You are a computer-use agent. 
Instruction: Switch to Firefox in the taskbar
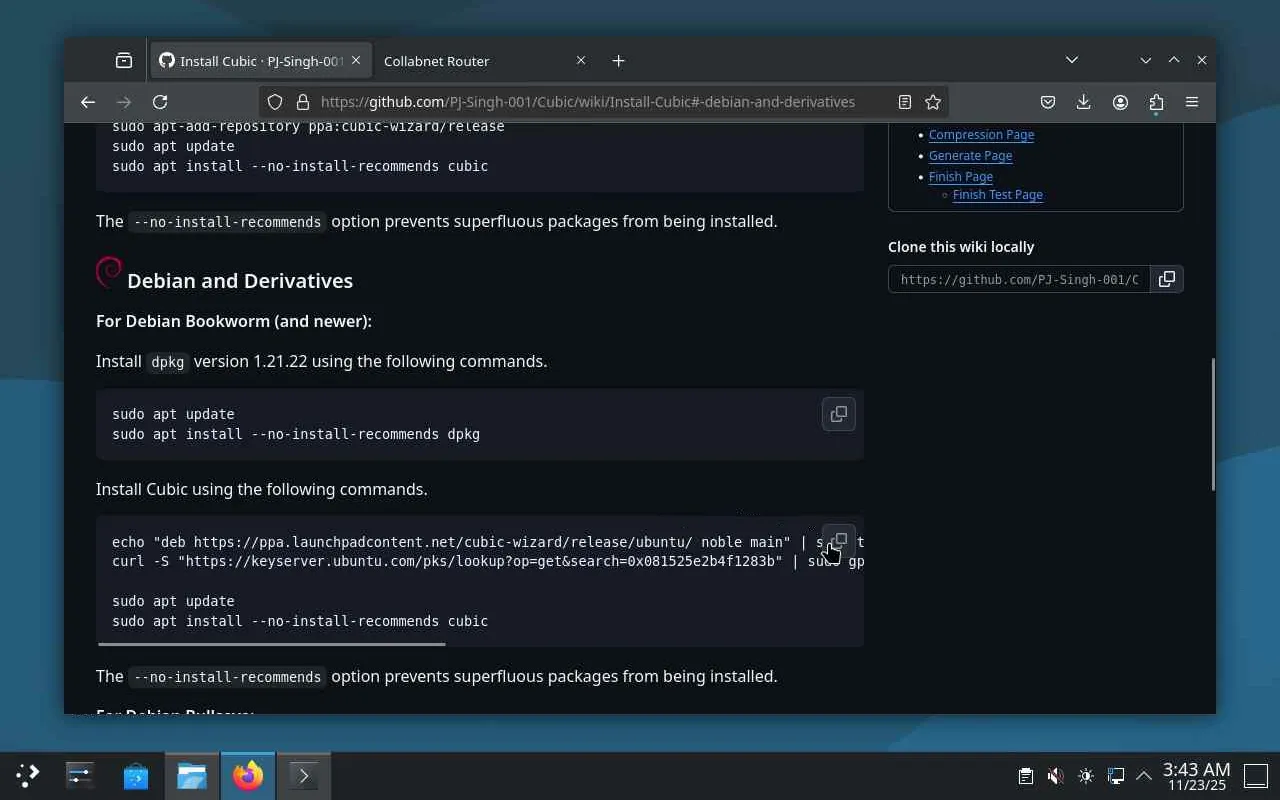click(x=248, y=775)
